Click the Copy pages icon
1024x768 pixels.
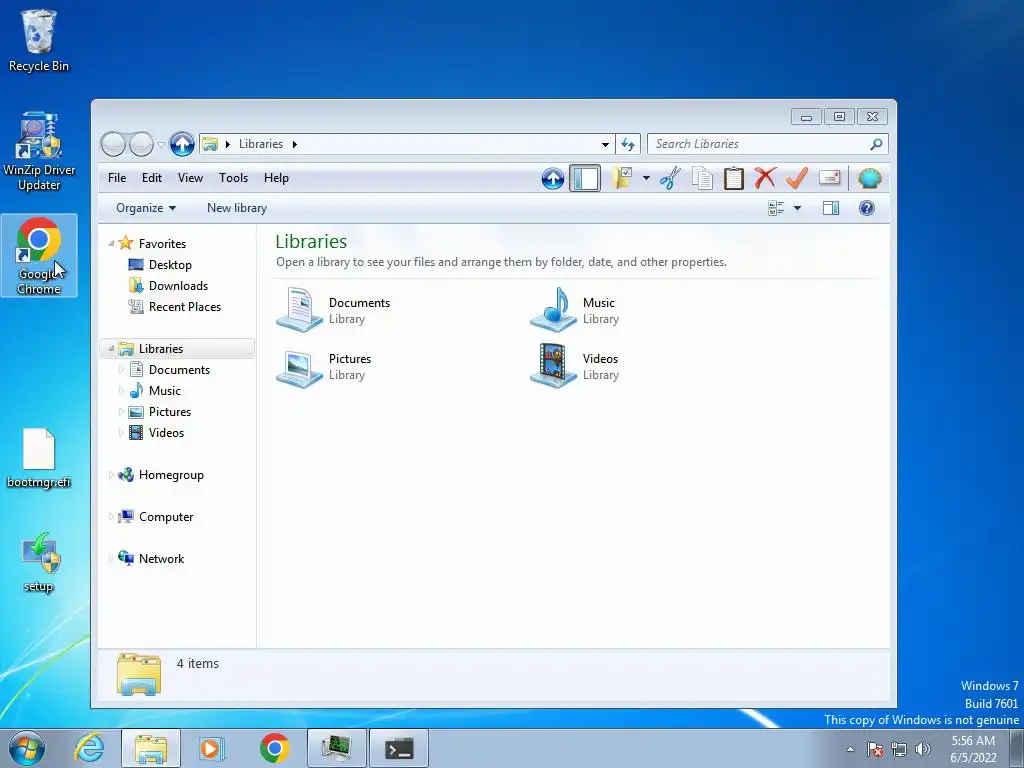click(x=702, y=178)
